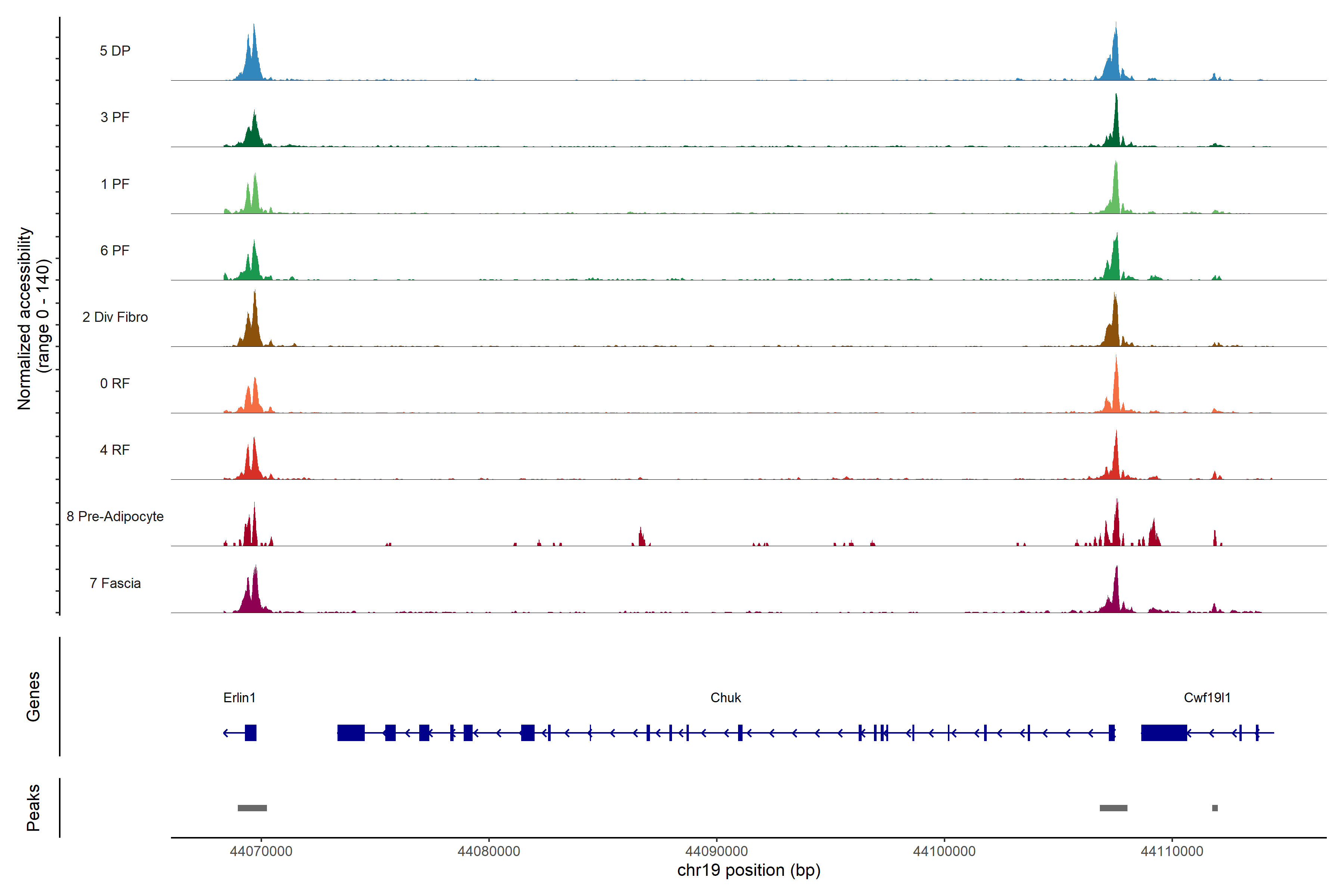This screenshot has height=896, width=1344.
Task: Click the gray peak bar at Chuk promoter
Action: [x=1113, y=808]
